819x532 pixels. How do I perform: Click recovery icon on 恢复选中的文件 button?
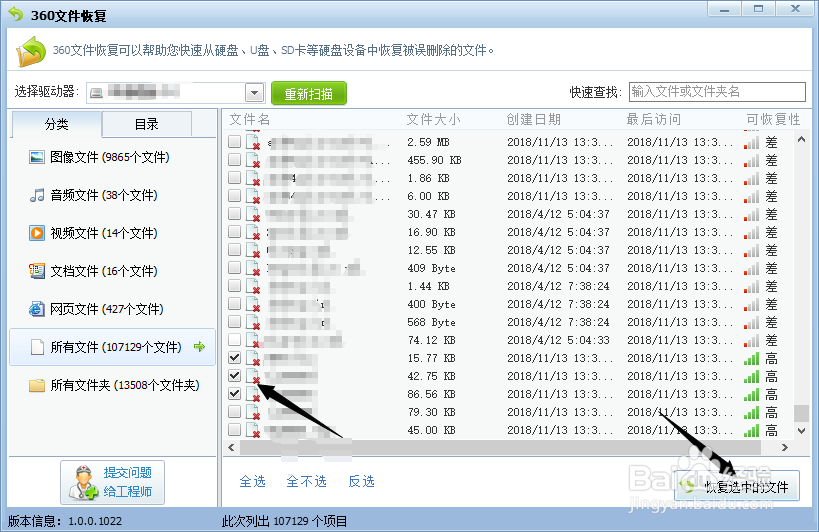click(688, 486)
